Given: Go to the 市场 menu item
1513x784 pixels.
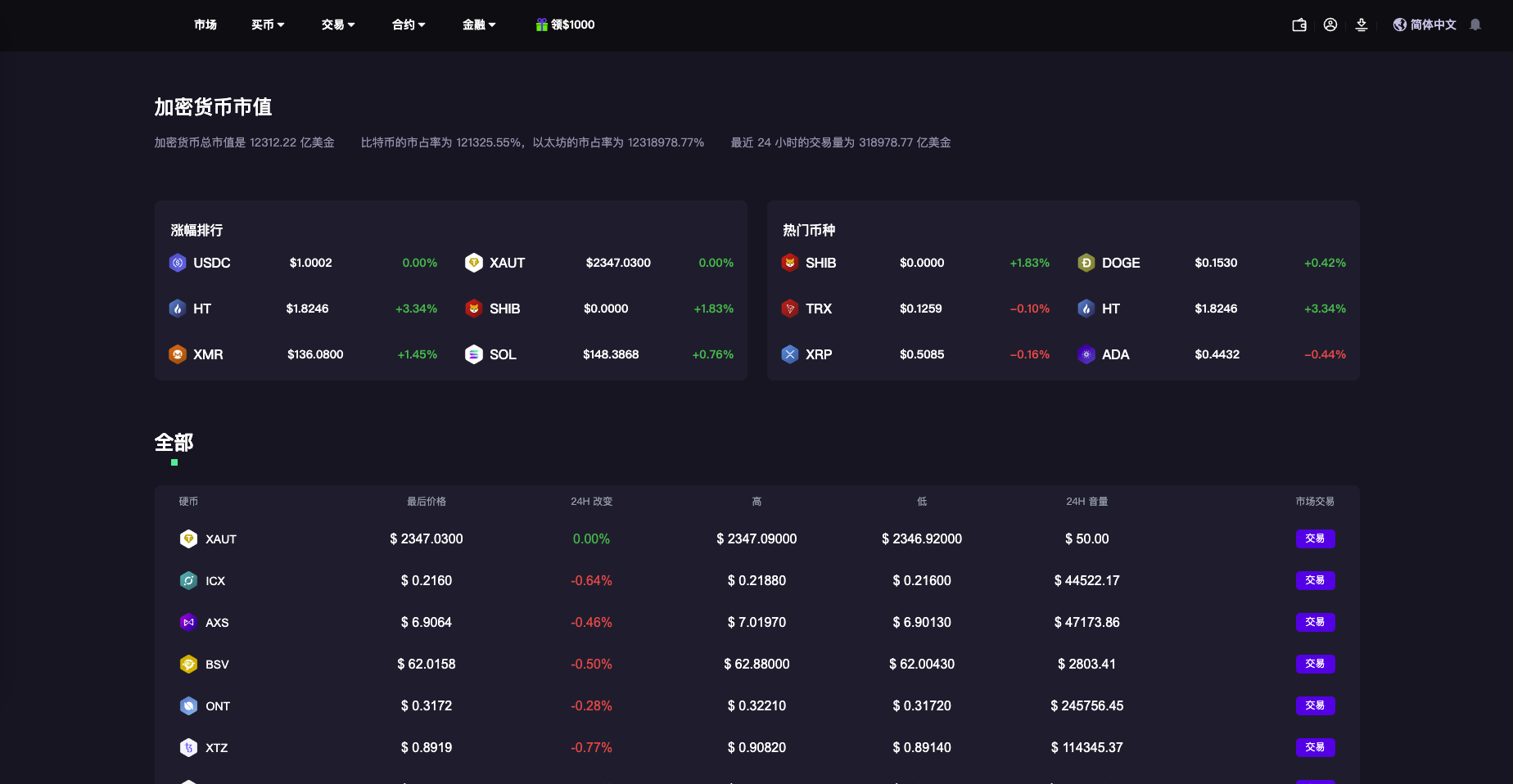Looking at the screenshot, I should pos(205,25).
